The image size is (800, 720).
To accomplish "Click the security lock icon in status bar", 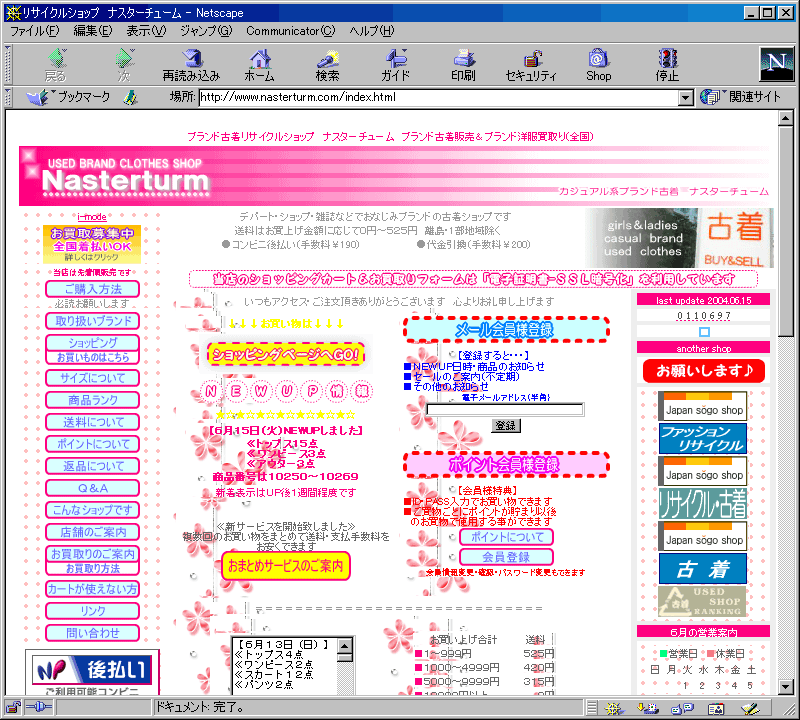I will [13, 708].
